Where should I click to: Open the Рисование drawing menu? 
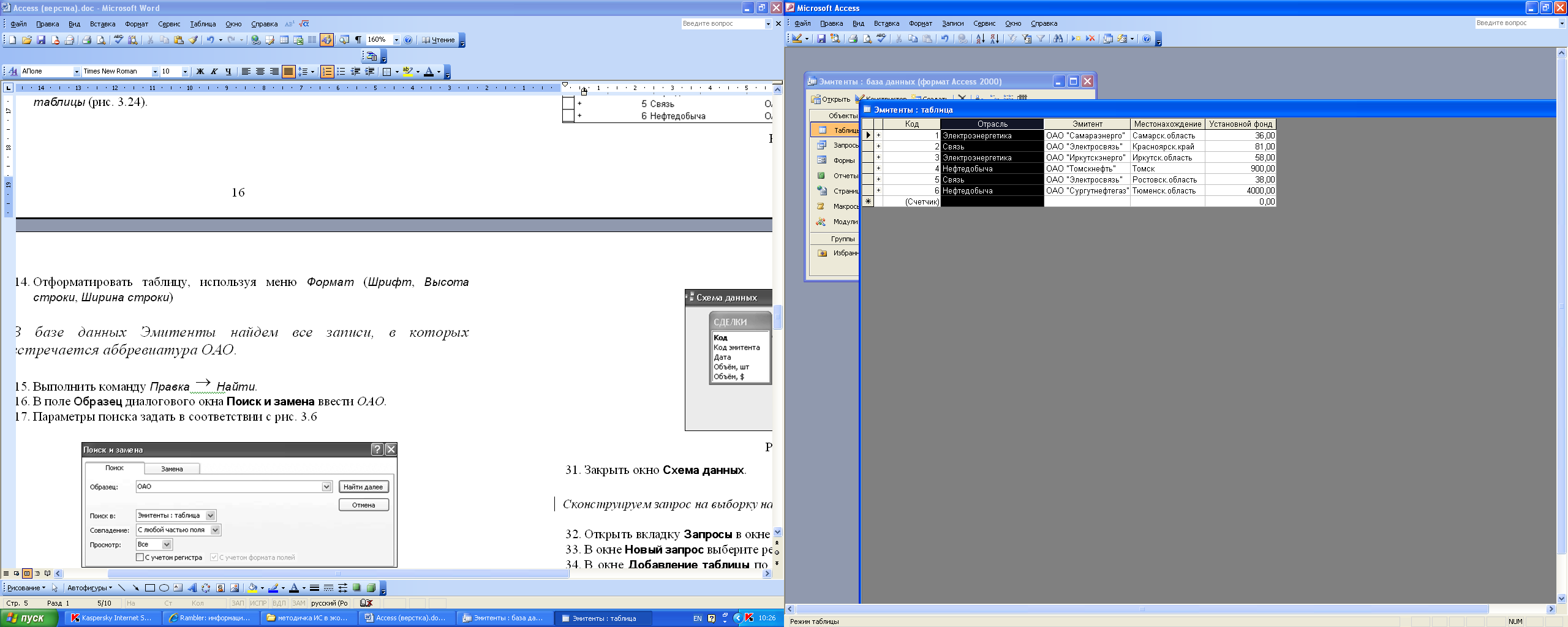pyautogui.click(x=26, y=588)
